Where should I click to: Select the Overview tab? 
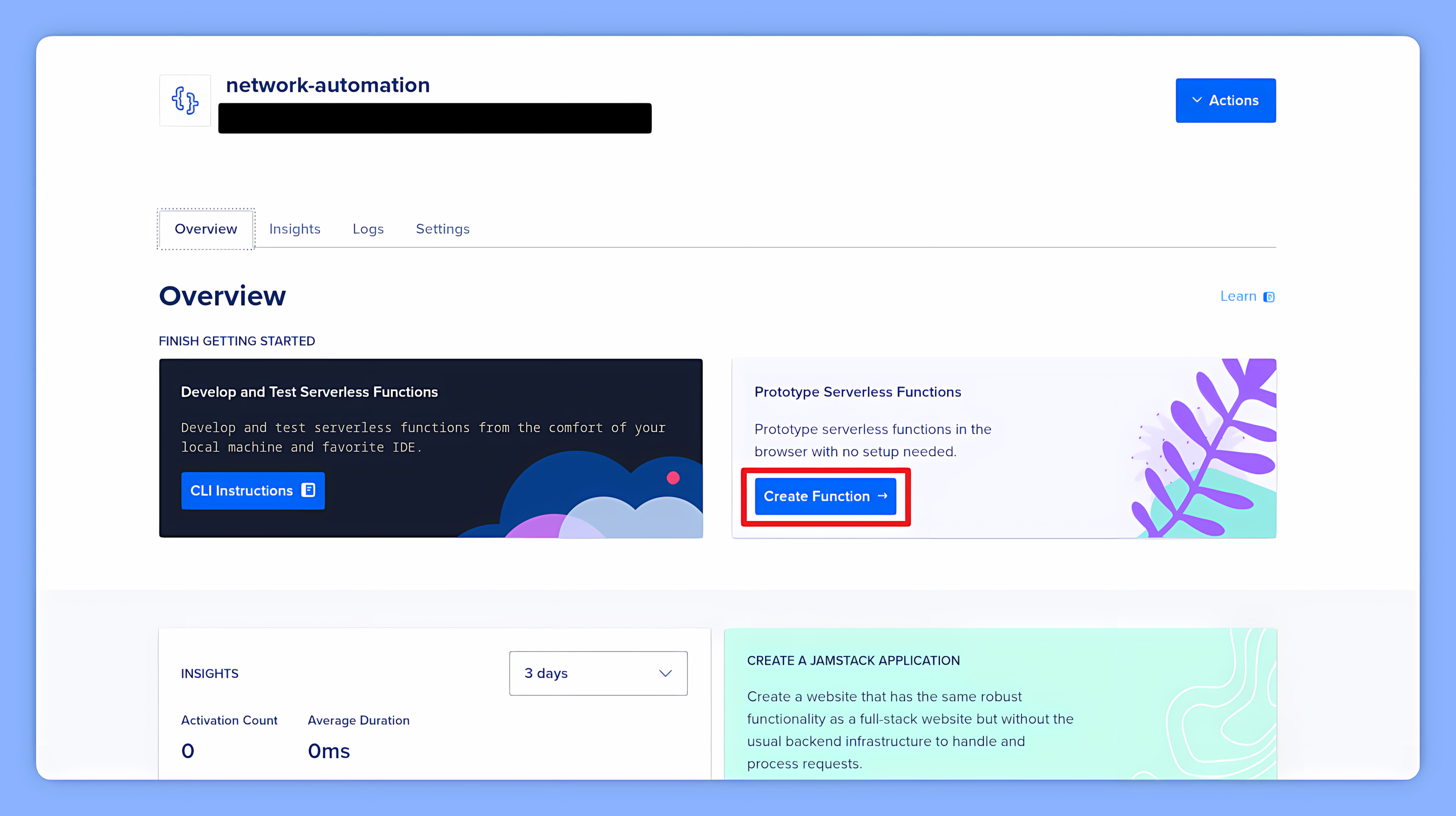(x=206, y=229)
